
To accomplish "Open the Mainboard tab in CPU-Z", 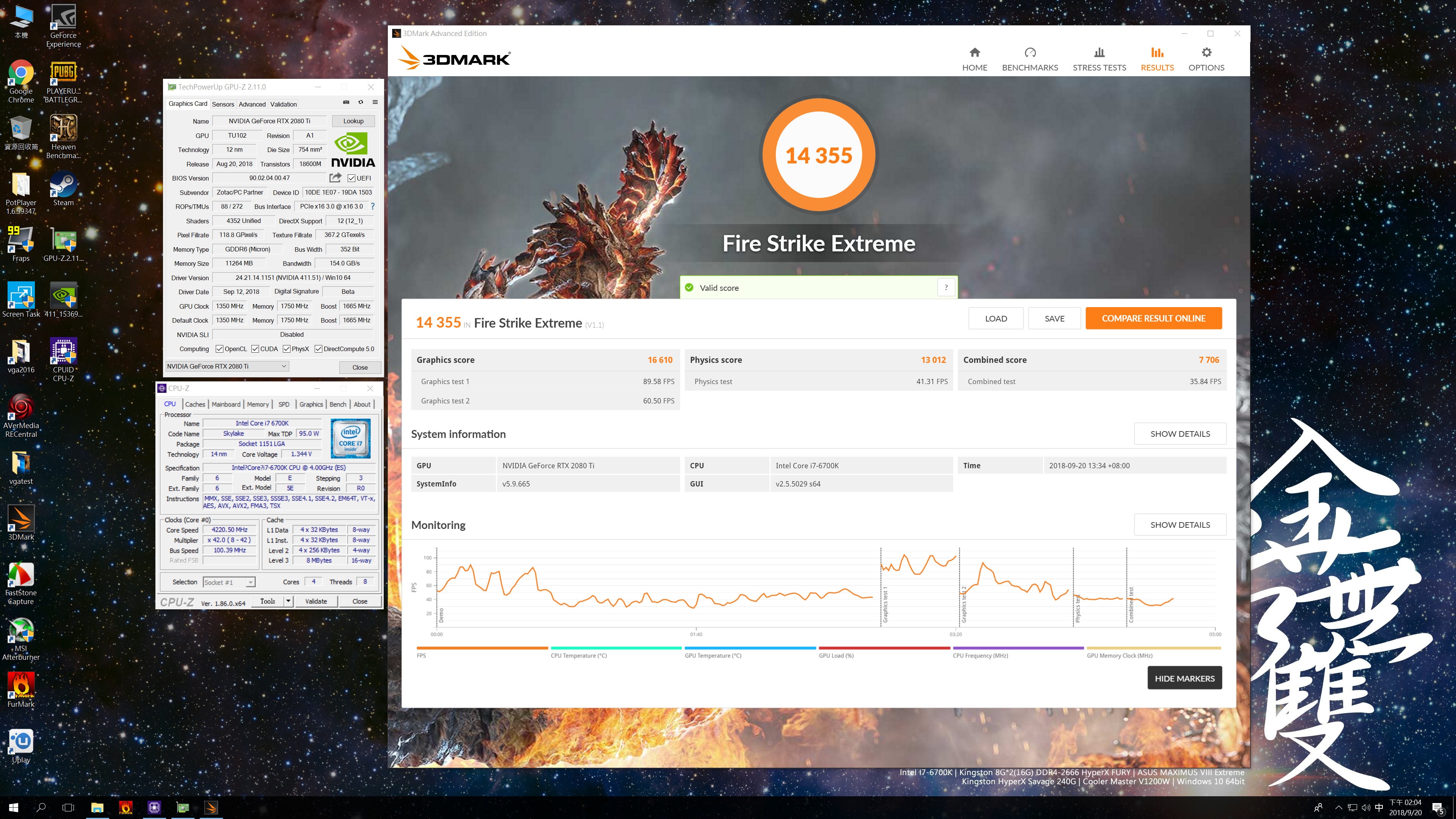I will click(226, 404).
